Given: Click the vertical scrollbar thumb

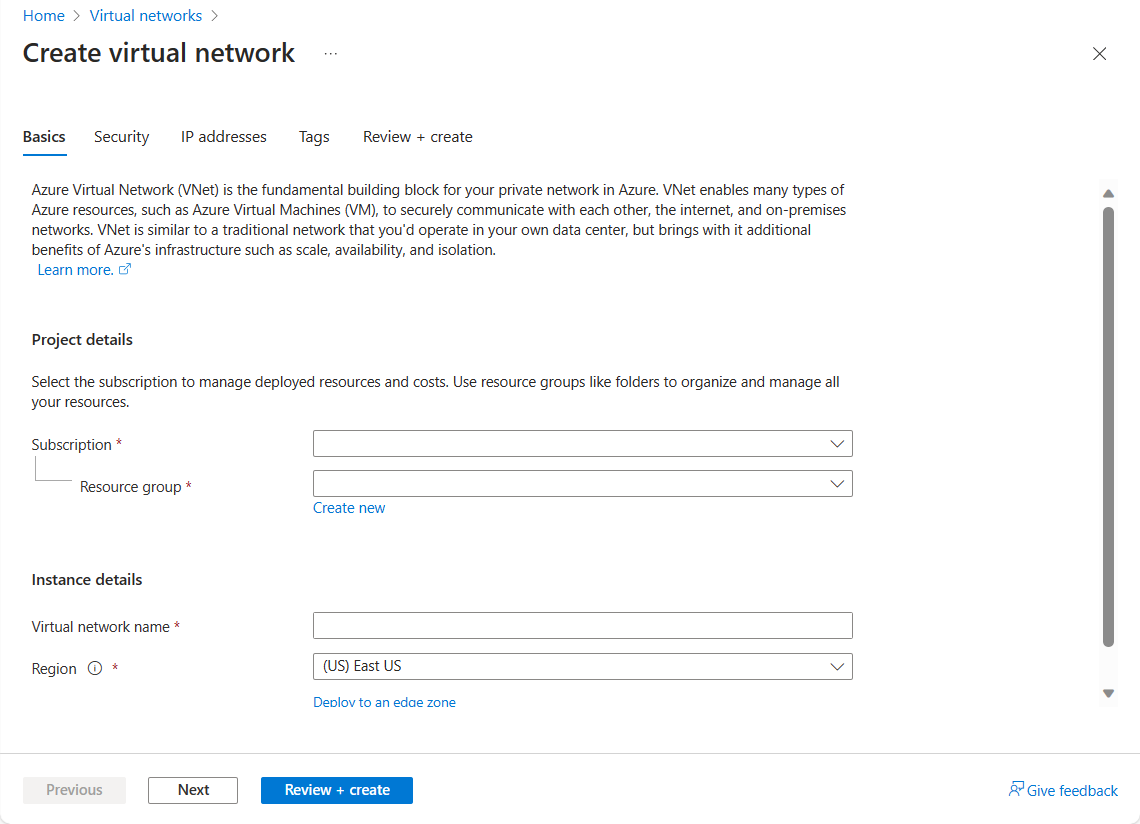Looking at the screenshot, I should click(1108, 427).
